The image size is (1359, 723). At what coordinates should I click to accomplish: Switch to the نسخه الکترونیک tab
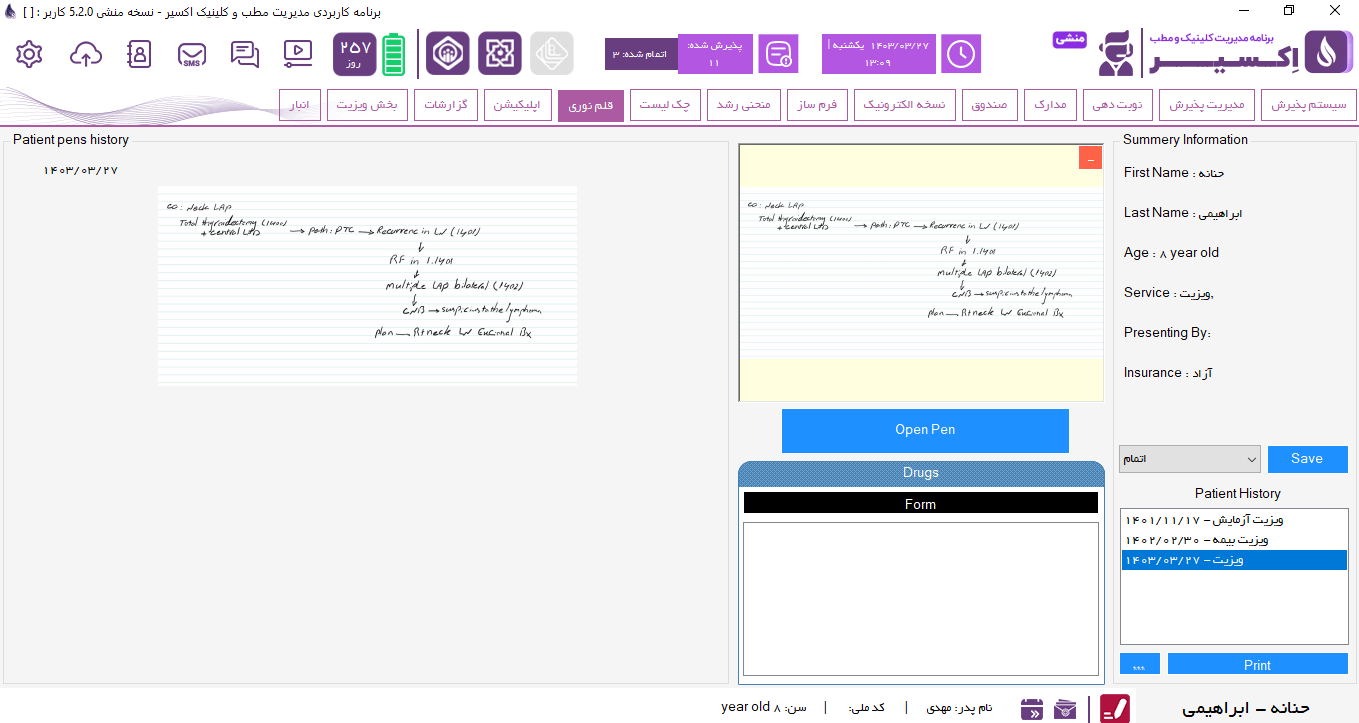(904, 105)
